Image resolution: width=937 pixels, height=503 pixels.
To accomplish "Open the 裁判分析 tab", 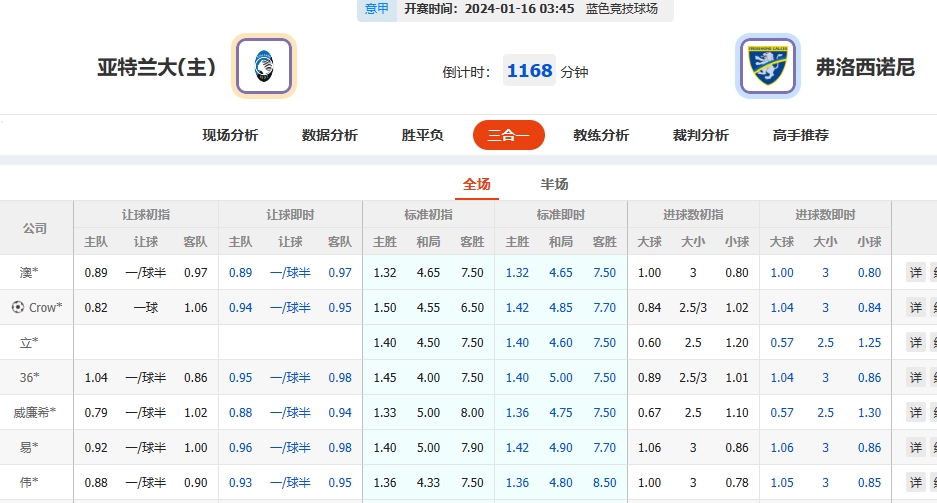I will [x=701, y=135].
